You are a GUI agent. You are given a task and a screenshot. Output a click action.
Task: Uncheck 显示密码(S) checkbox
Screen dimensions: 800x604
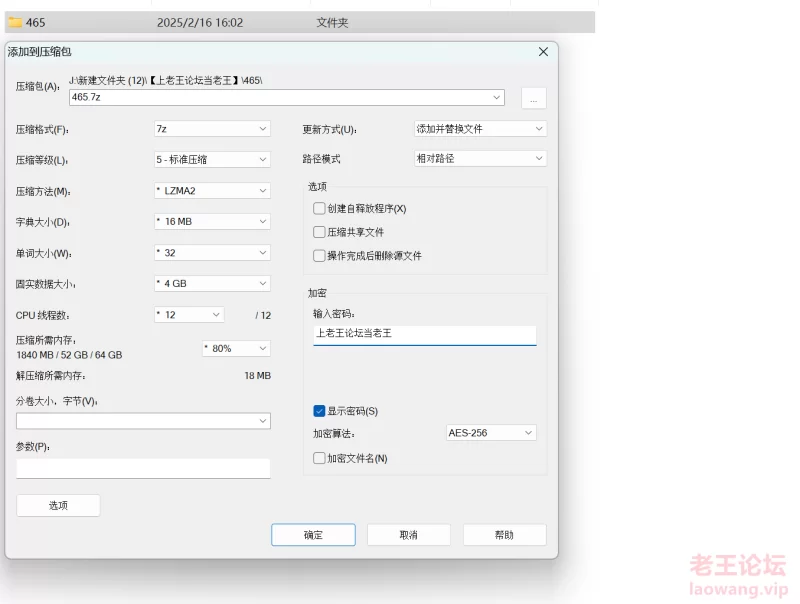(x=319, y=411)
